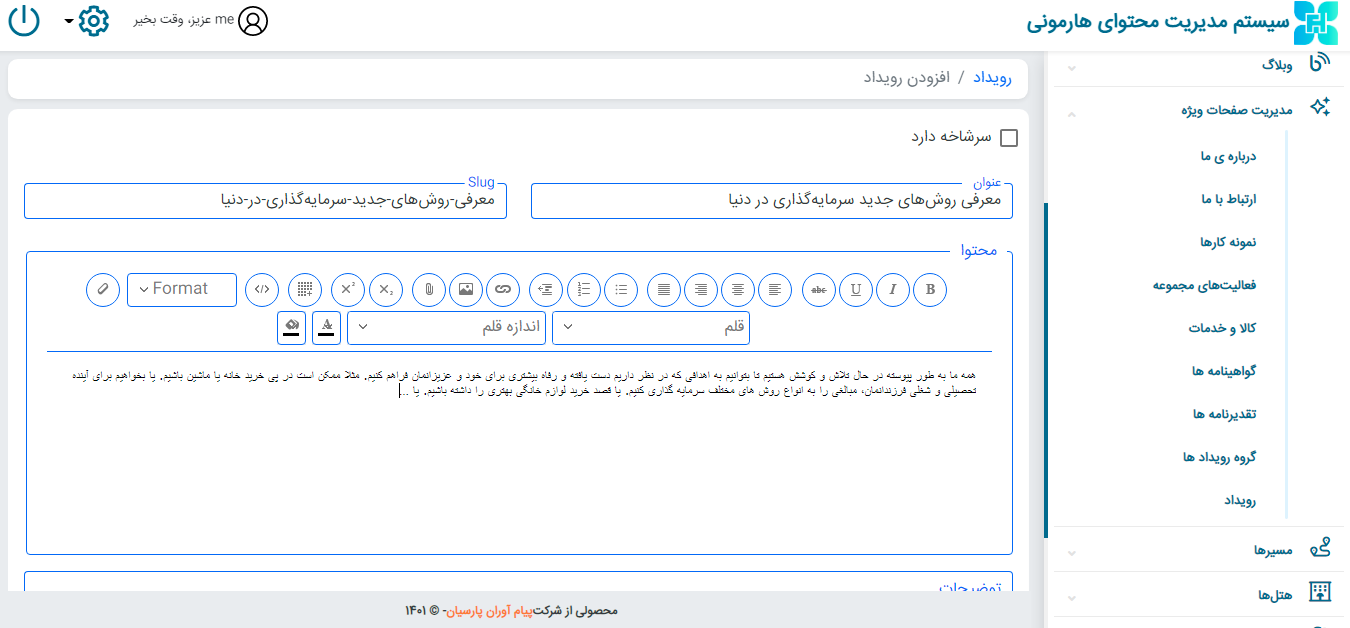Open the font family "قلم" dropdown
Image resolution: width=1350 pixels, height=628 pixels.
tap(650, 327)
